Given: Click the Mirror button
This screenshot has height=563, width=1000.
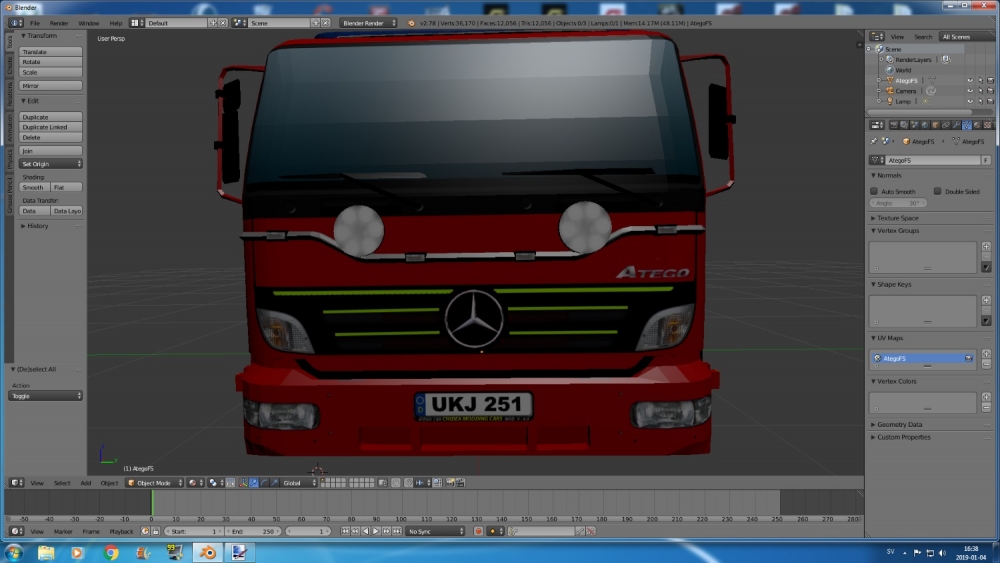Looking at the screenshot, I should pos(50,85).
